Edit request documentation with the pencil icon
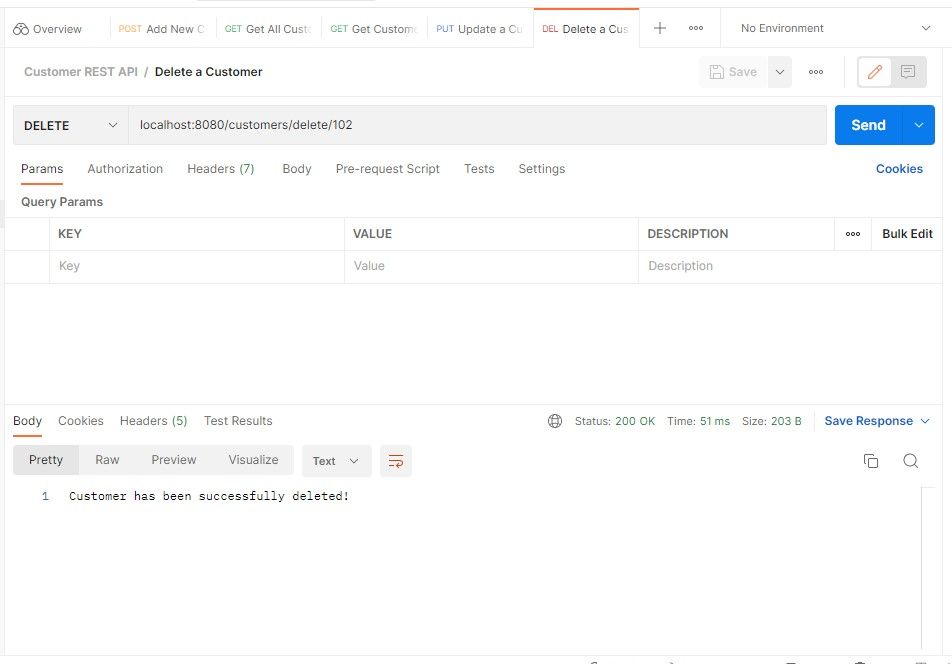The image size is (952, 664). point(876,71)
